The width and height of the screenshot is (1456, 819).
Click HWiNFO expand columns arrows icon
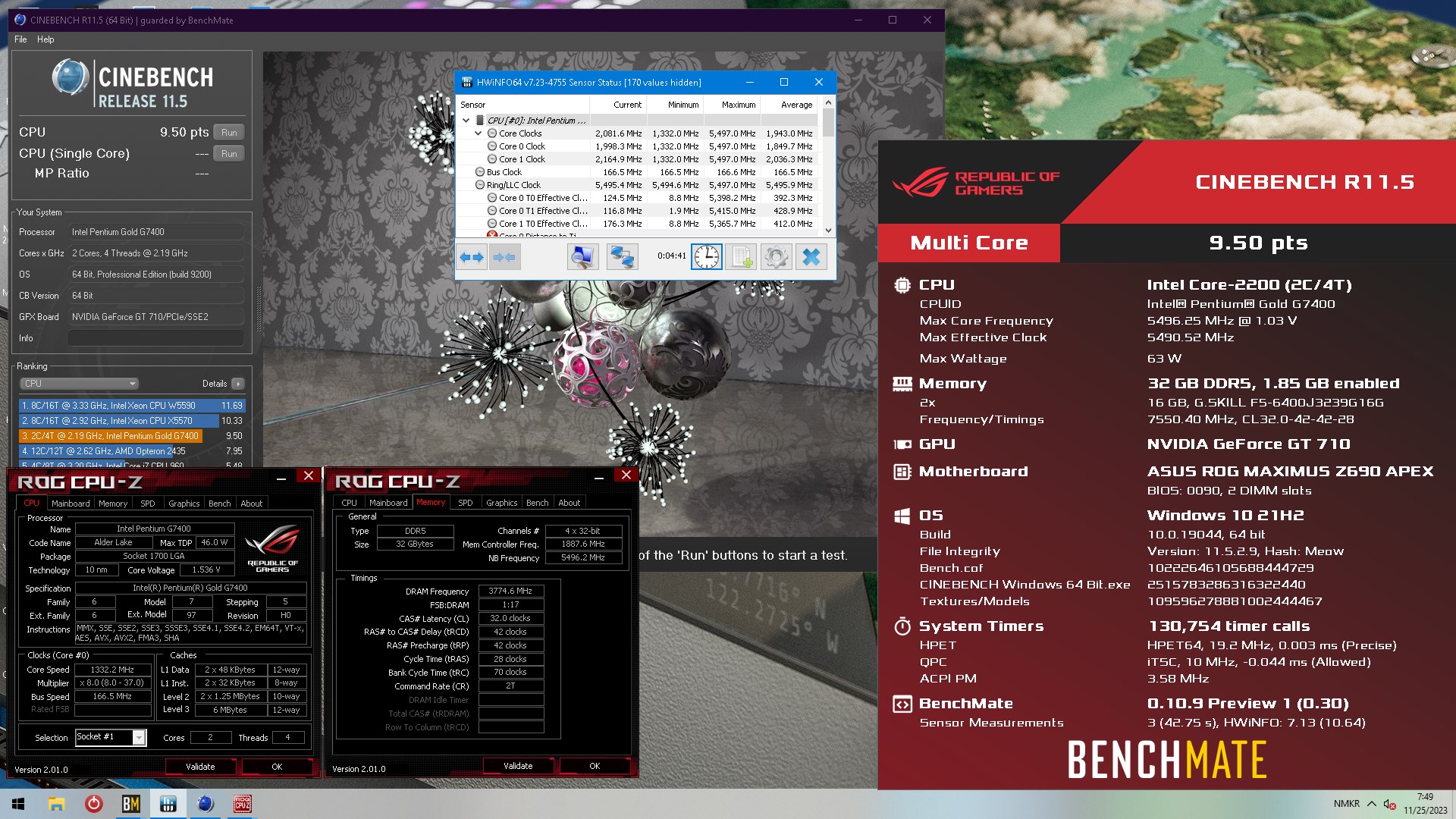(x=472, y=257)
